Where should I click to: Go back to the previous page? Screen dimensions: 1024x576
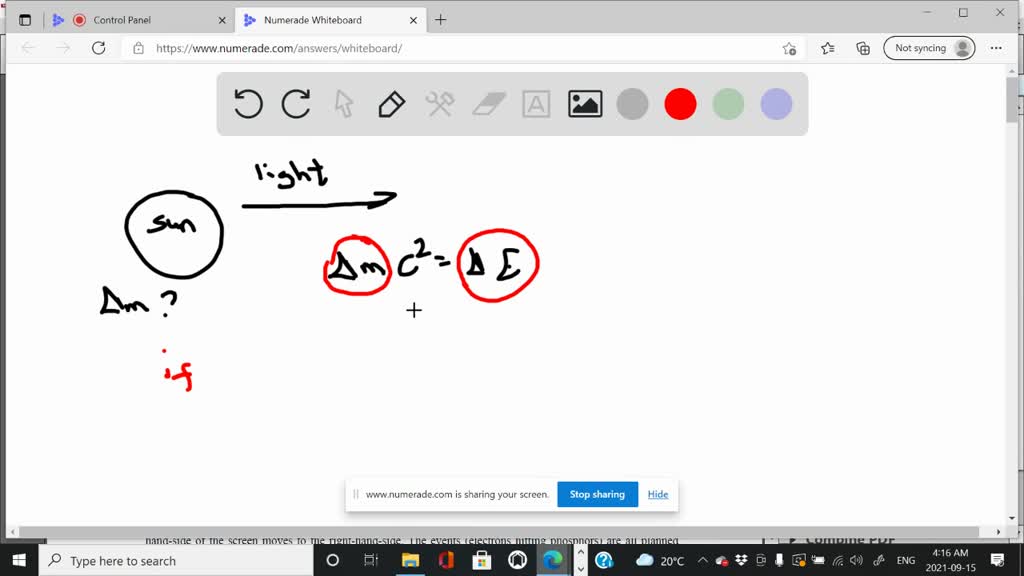point(28,48)
